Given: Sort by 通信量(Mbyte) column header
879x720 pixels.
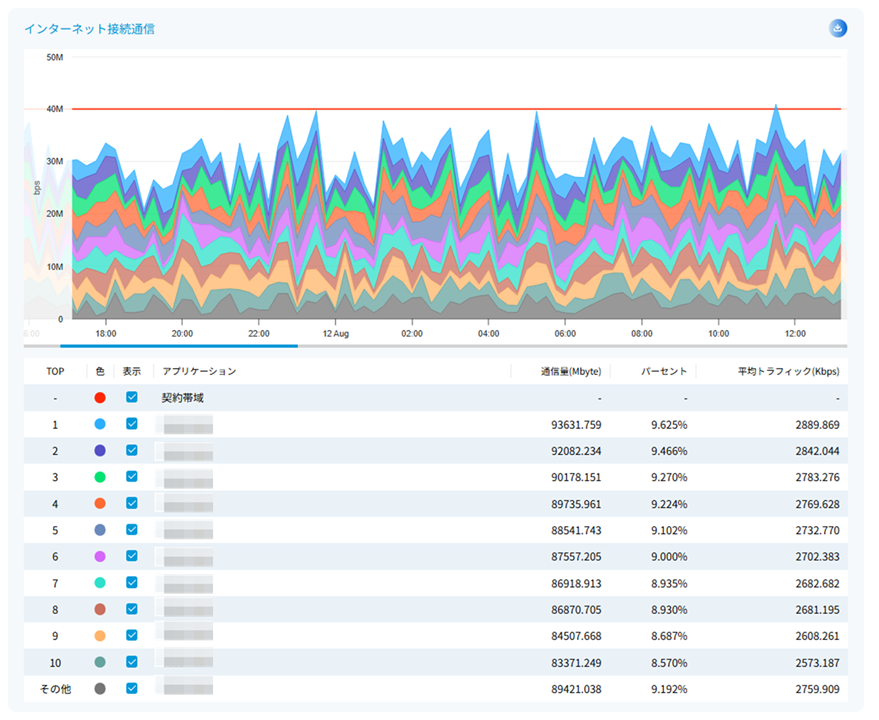Looking at the screenshot, I should point(571,371).
